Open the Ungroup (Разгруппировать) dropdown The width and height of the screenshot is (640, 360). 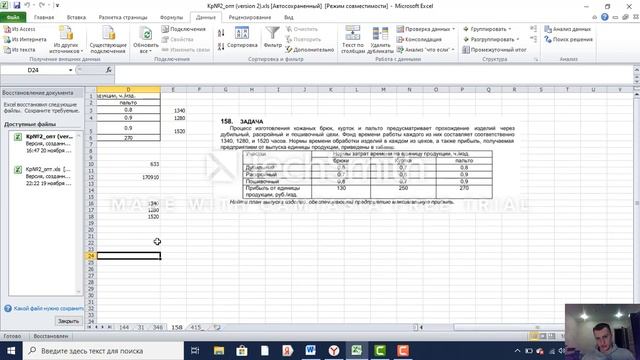(x=491, y=40)
